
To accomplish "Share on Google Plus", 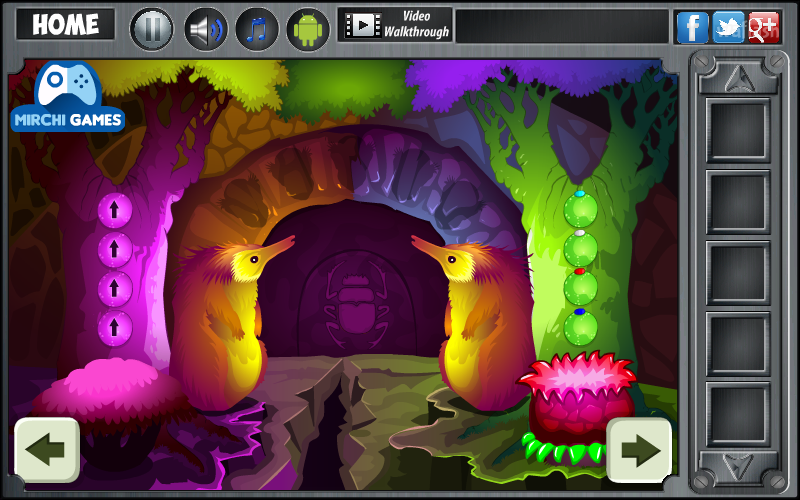I will [x=764, y=27].
